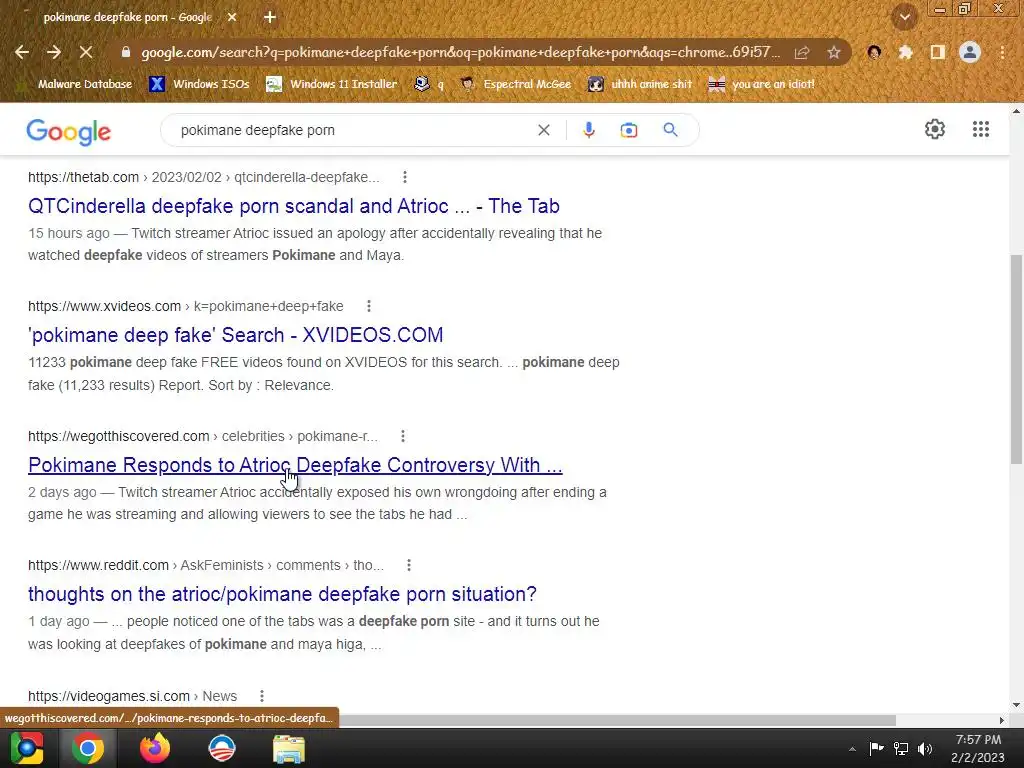1024x768 pixels.
Task: Open The Tab QTCinderella article link
Action: (294, 206)
